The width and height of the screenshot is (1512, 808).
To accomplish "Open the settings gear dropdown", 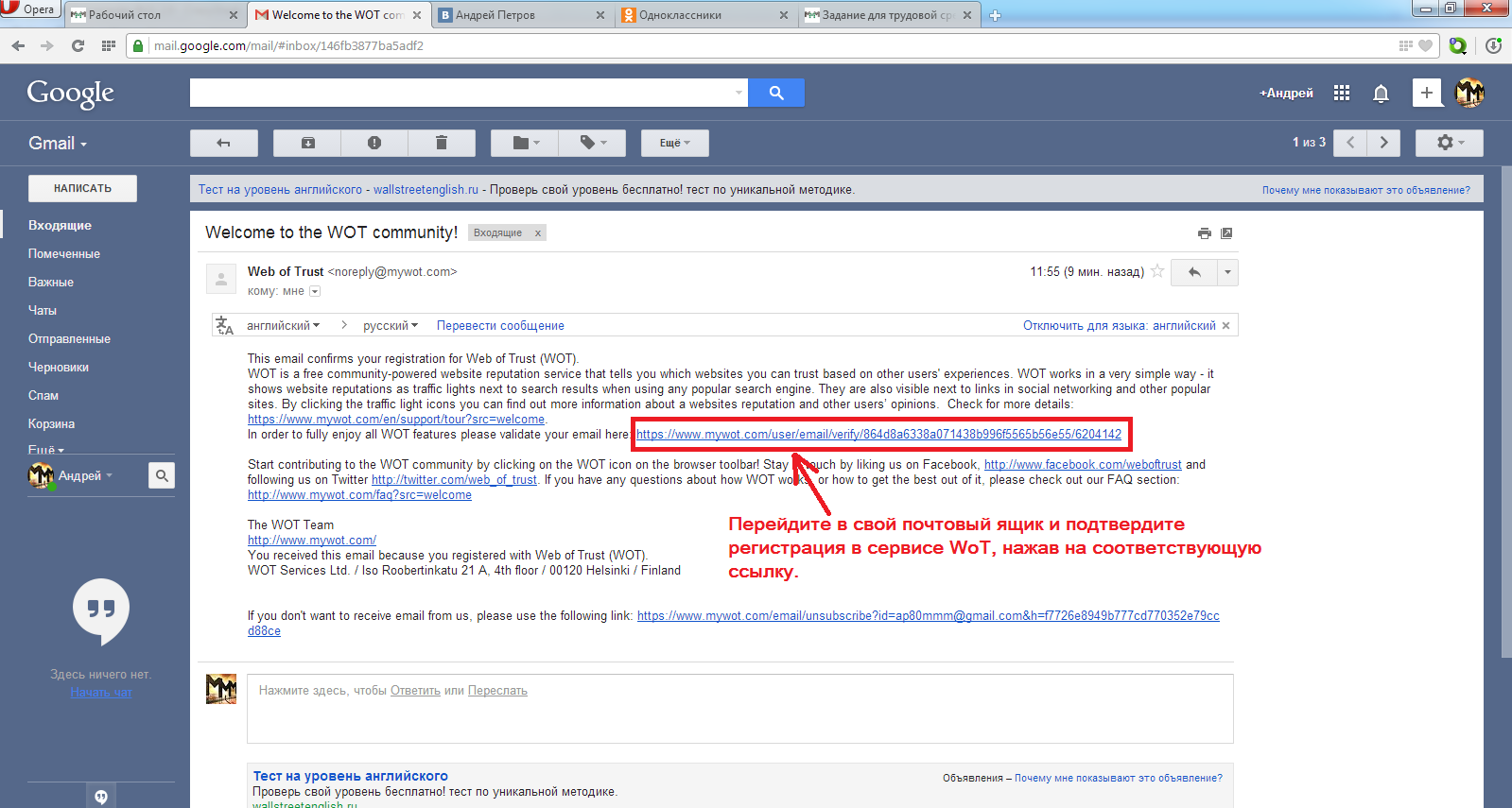I will point(1450,143).
